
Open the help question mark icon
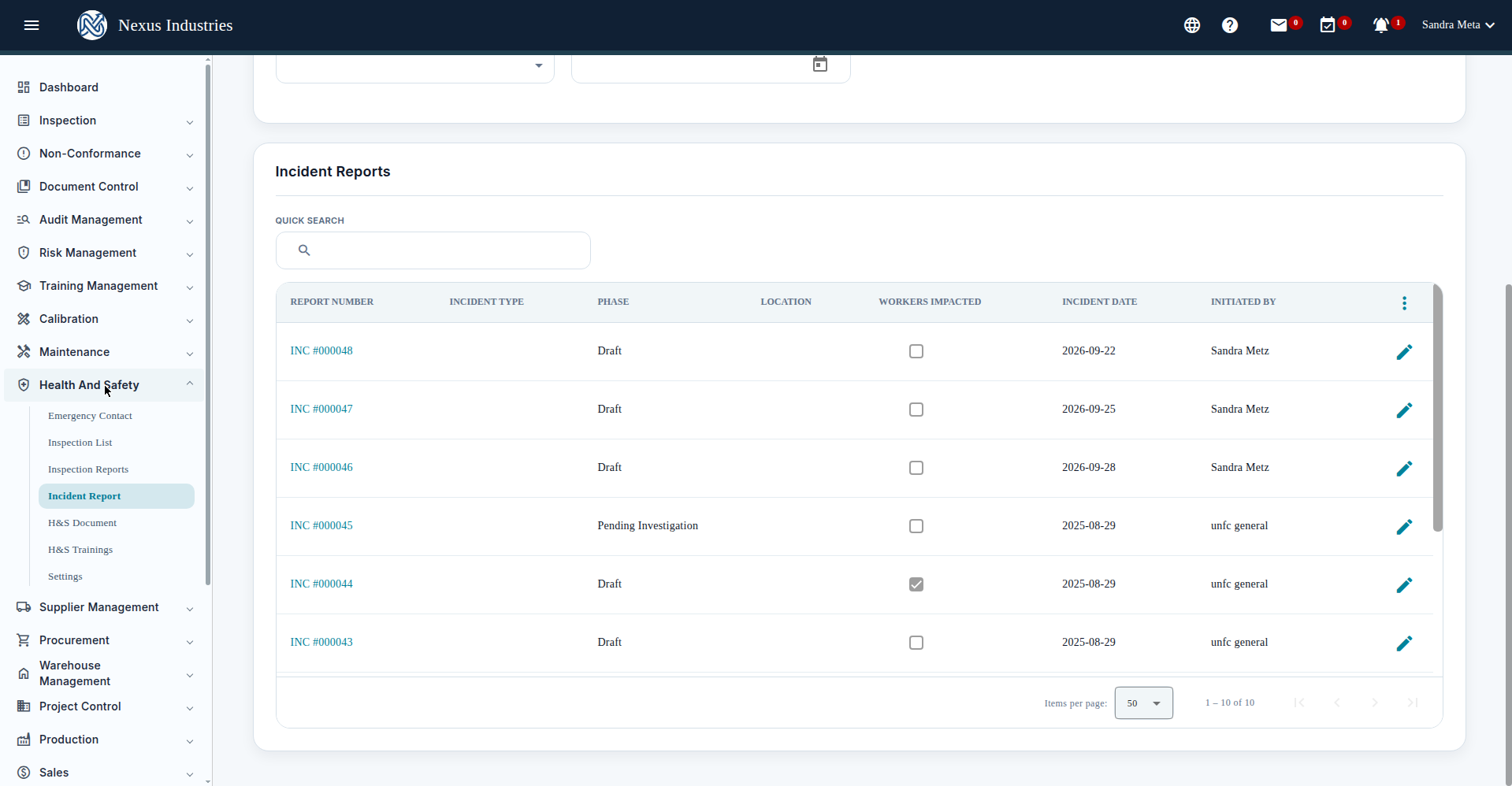click(x=1230, y=25)
